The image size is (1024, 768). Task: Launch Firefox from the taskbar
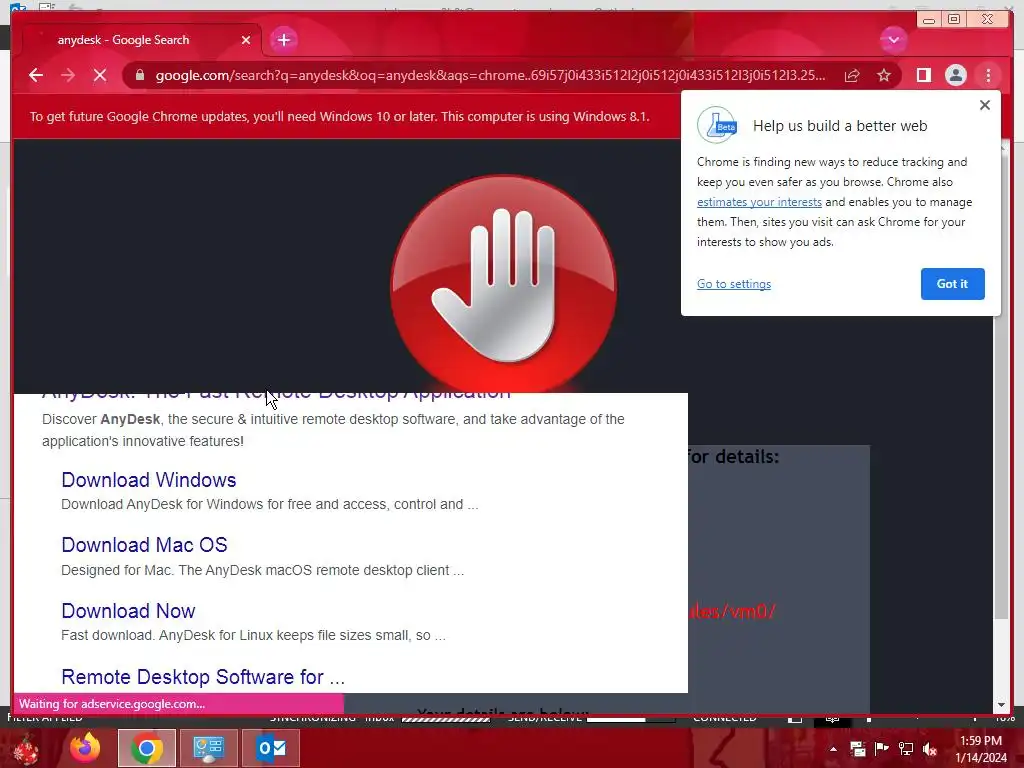point(85,748)
